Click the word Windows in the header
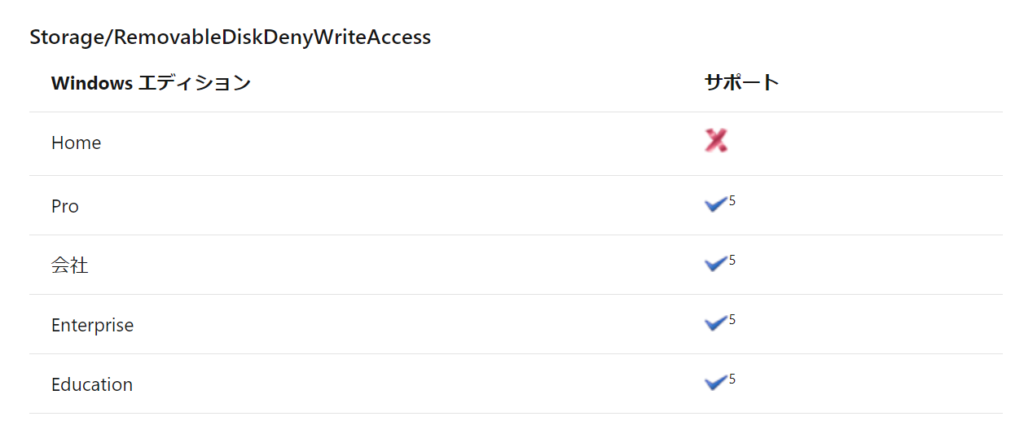Viewport: 1024px width, 421px height. coord(93,84)
